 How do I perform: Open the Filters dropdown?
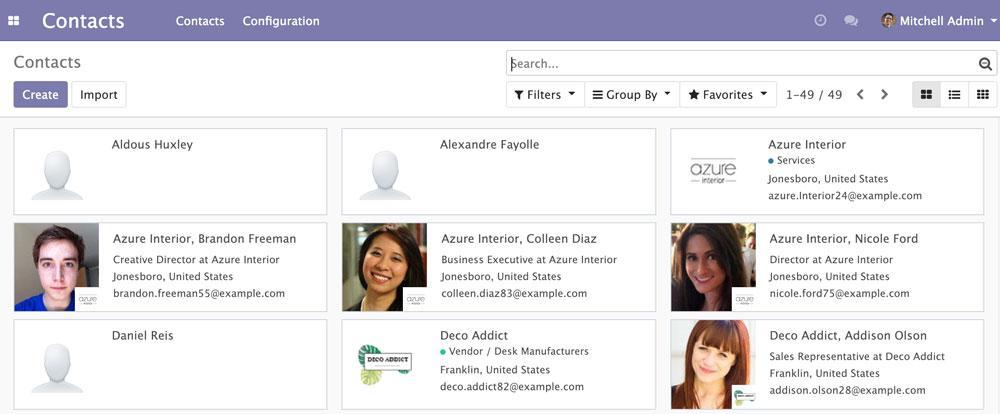tap(545, 94)
